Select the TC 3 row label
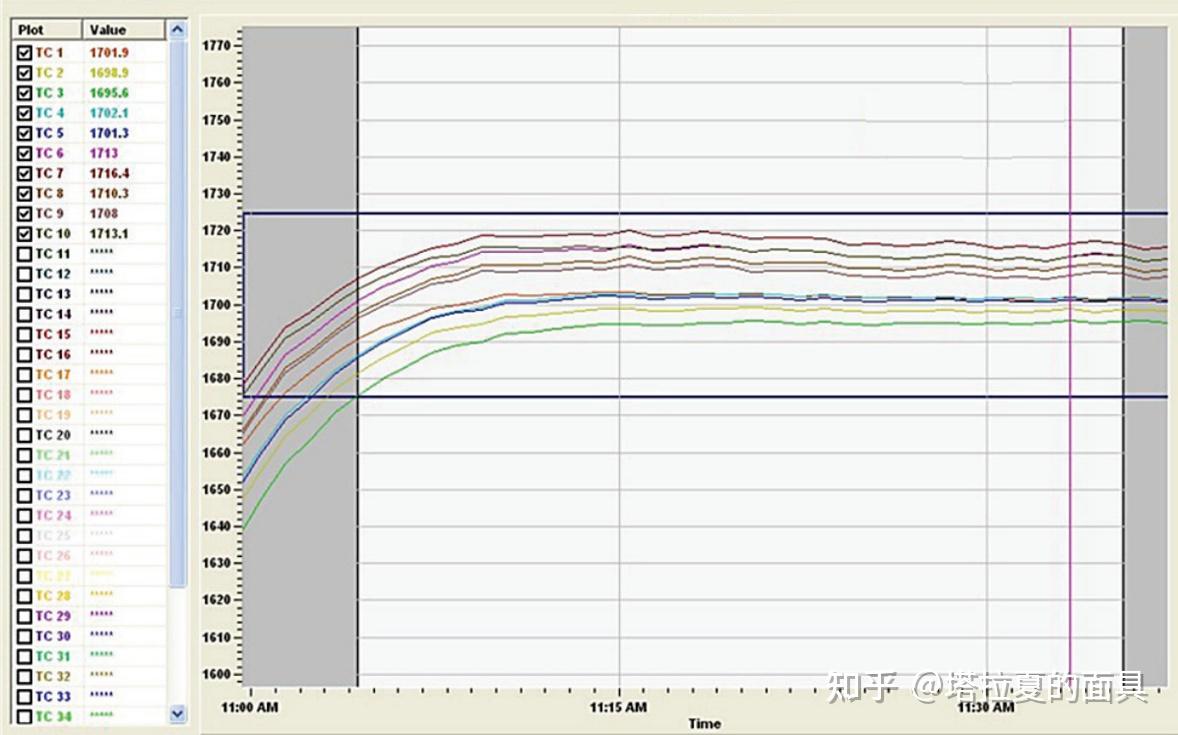1178x735 pixels. coord(50,93)
